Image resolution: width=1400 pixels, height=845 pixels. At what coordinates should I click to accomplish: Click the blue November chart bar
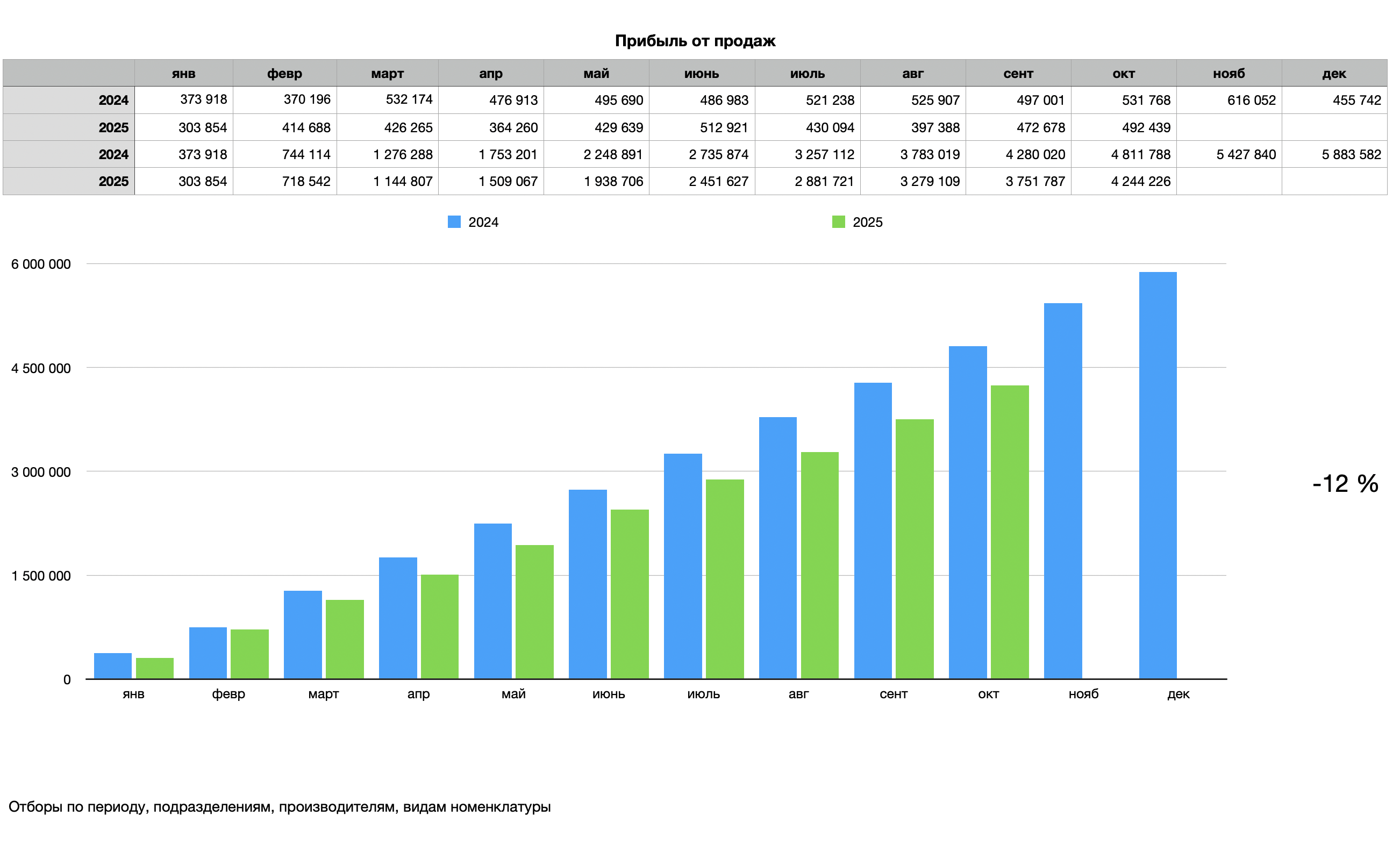click(x=1062, y=490)
